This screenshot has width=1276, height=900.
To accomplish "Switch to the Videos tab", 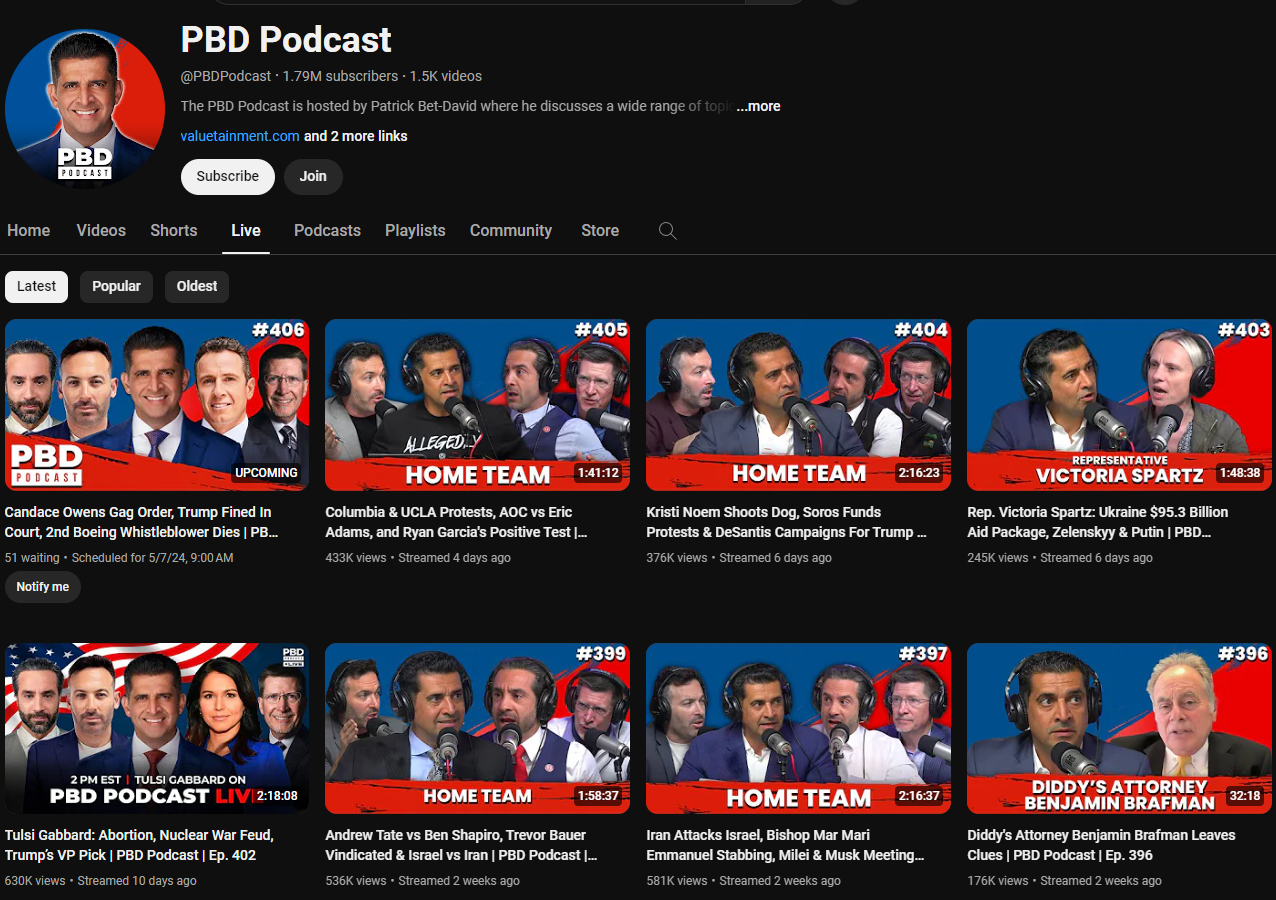I will [101, 230].
